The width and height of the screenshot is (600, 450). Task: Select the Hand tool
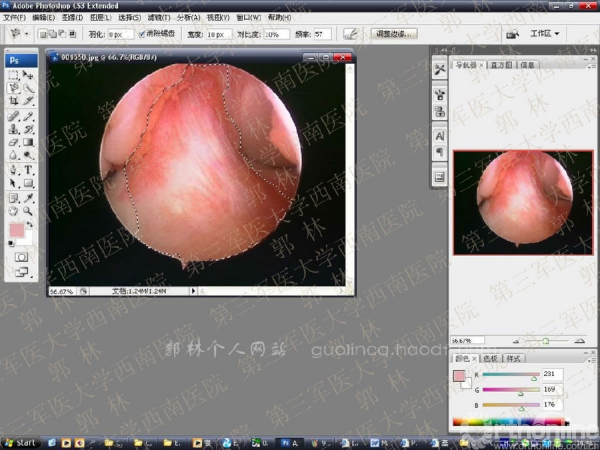click(x=14, y=211)
